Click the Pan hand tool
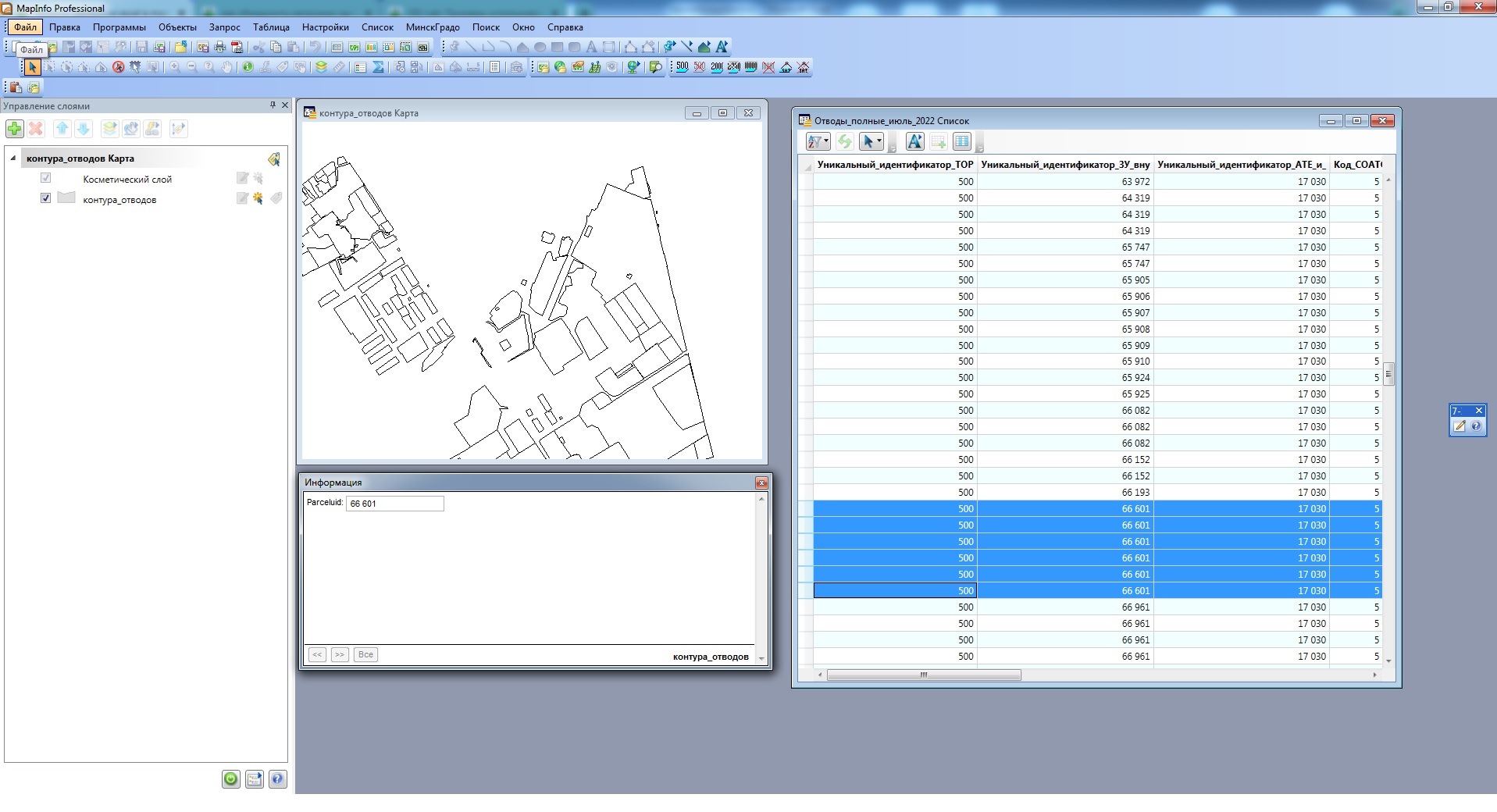Screen dimensions: 1497x812 click(226, 67)
